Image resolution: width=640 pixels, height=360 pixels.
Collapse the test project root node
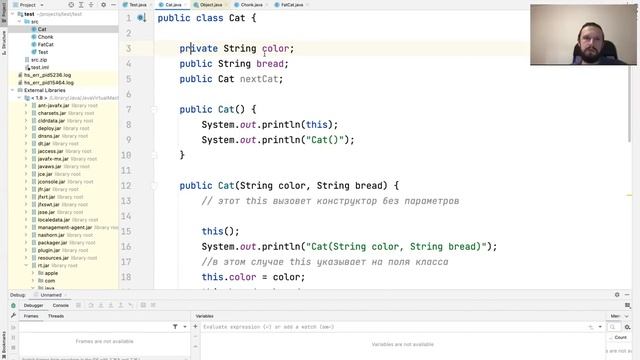point(12,14)
